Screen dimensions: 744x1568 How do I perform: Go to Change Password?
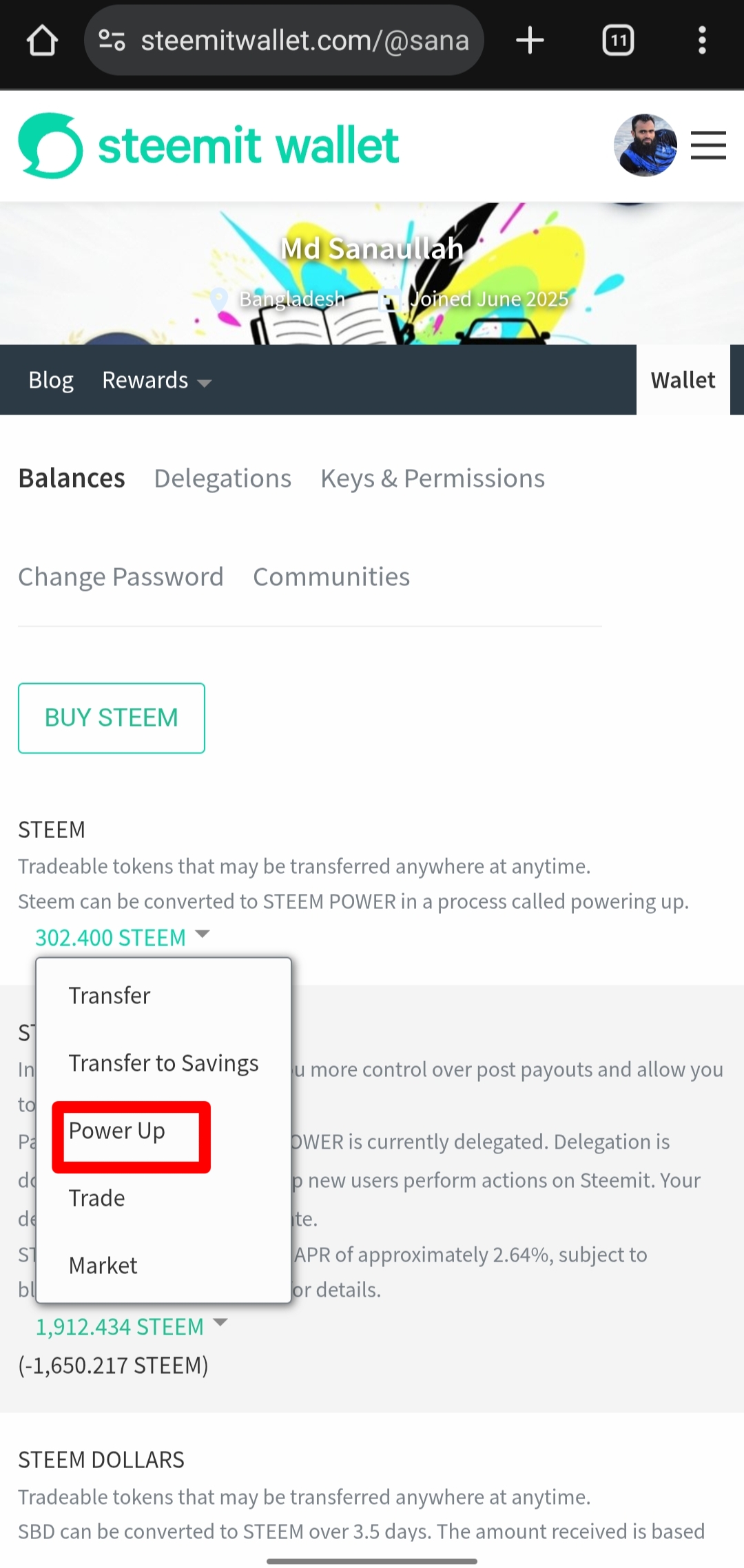pyautogui.click(x=121, y=577)
